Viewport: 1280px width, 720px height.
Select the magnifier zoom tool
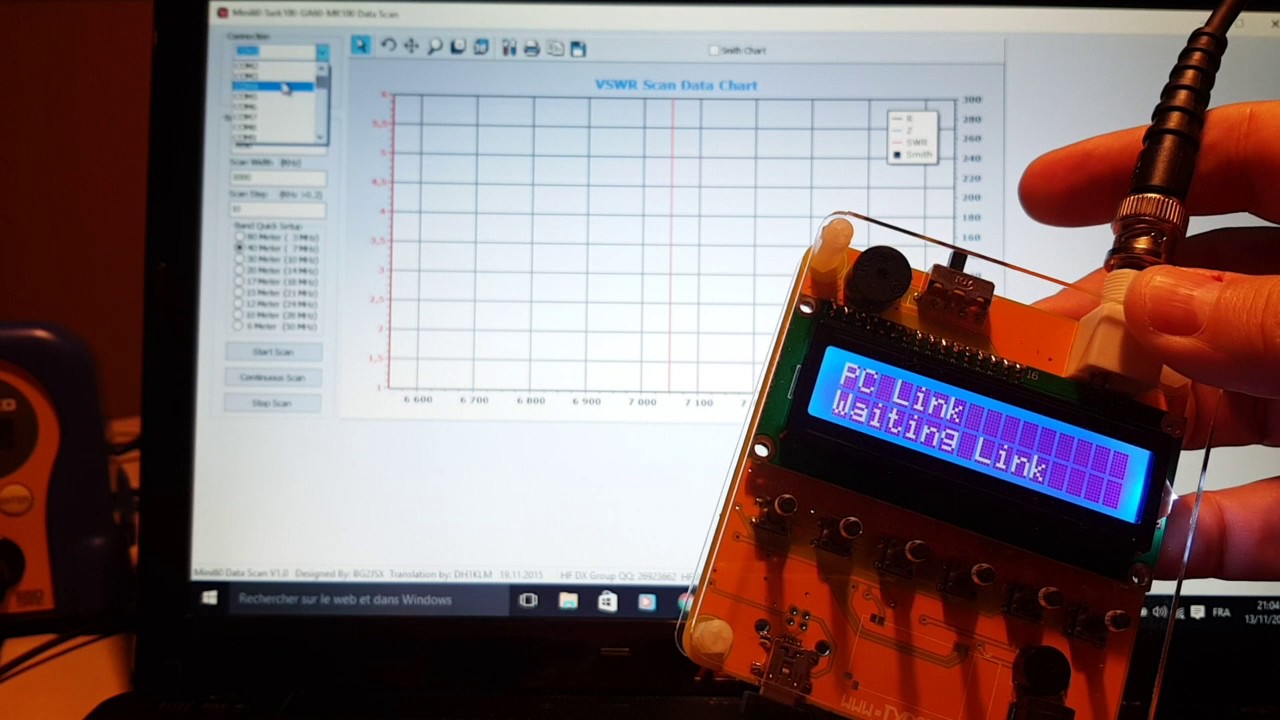point(435,46)
